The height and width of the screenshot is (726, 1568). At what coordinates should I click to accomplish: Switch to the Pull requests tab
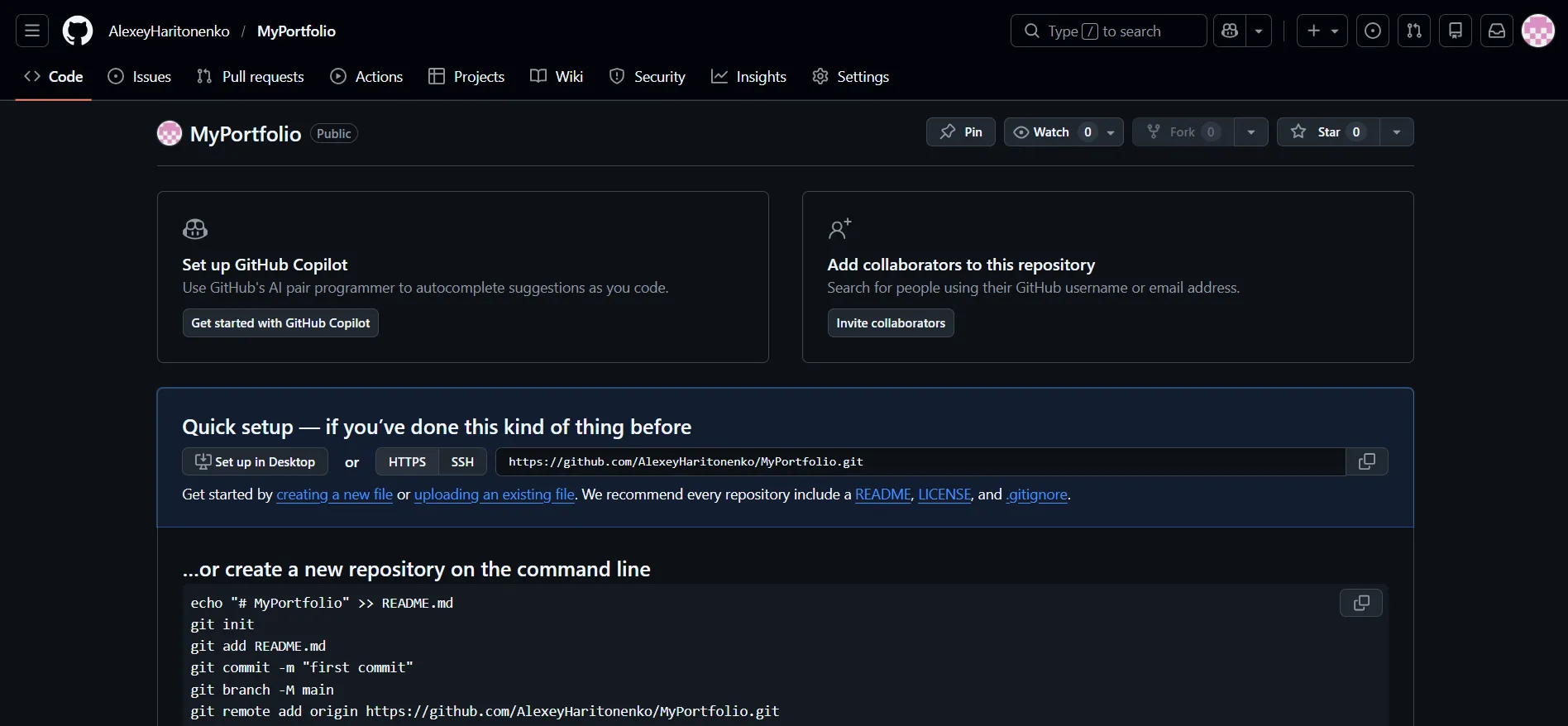click(x=251, y=76)
